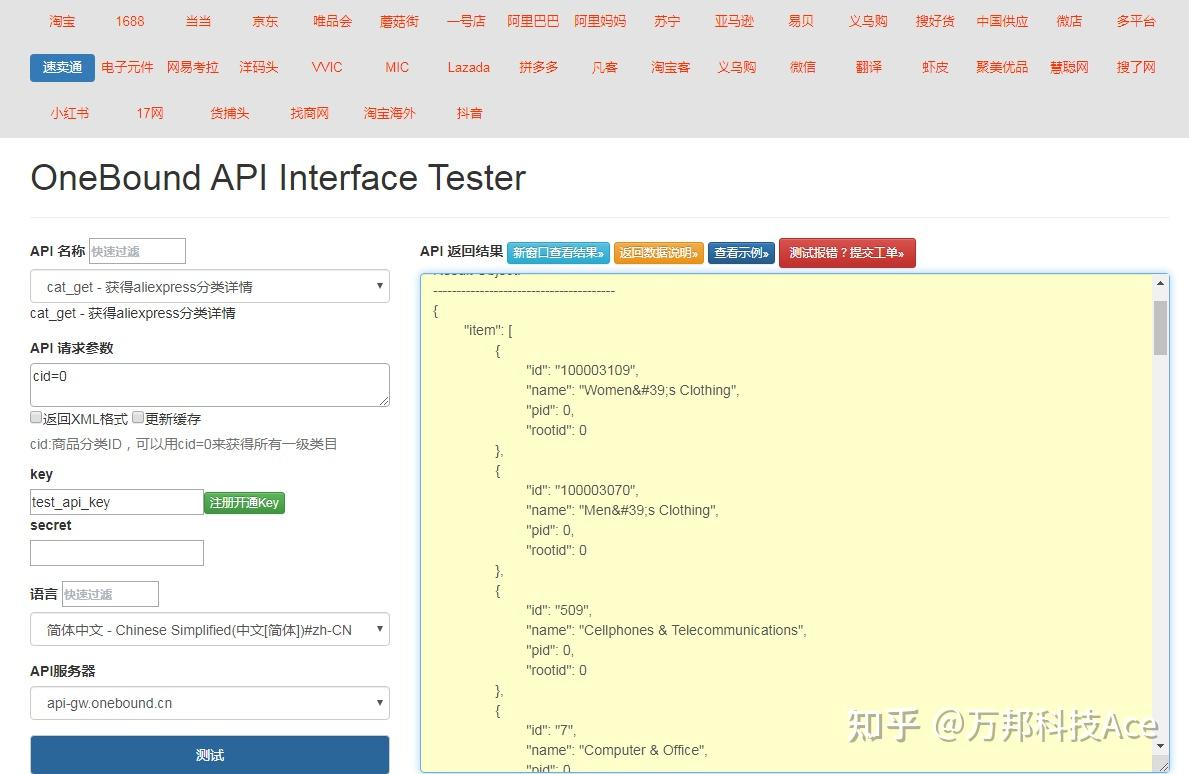Open the 语言 language dropdown
The height and width of the screenshot is (774, 1189).
[x=209, y=629]
